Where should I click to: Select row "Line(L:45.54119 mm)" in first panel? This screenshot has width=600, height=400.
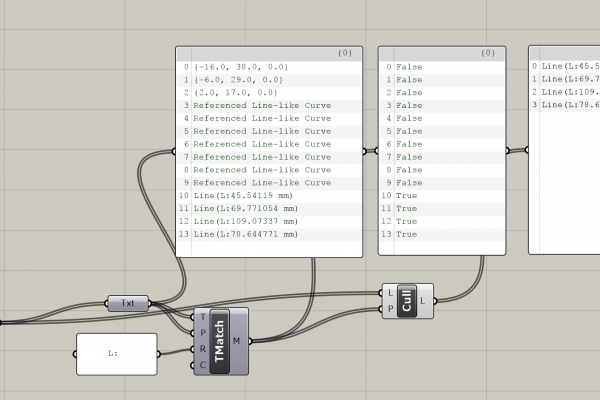coord(269,196)
